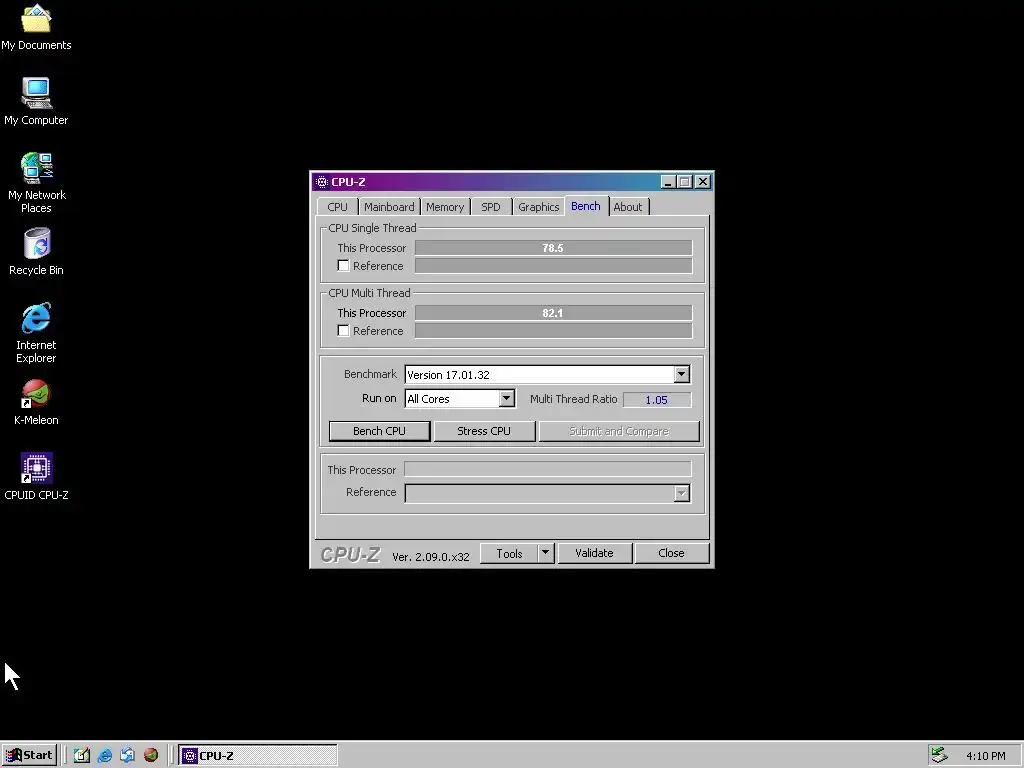Viewport: 1024px width, 768px height.
Task: Click the system tray network icon
Action: pyautogui.click(x=939, y=755)
